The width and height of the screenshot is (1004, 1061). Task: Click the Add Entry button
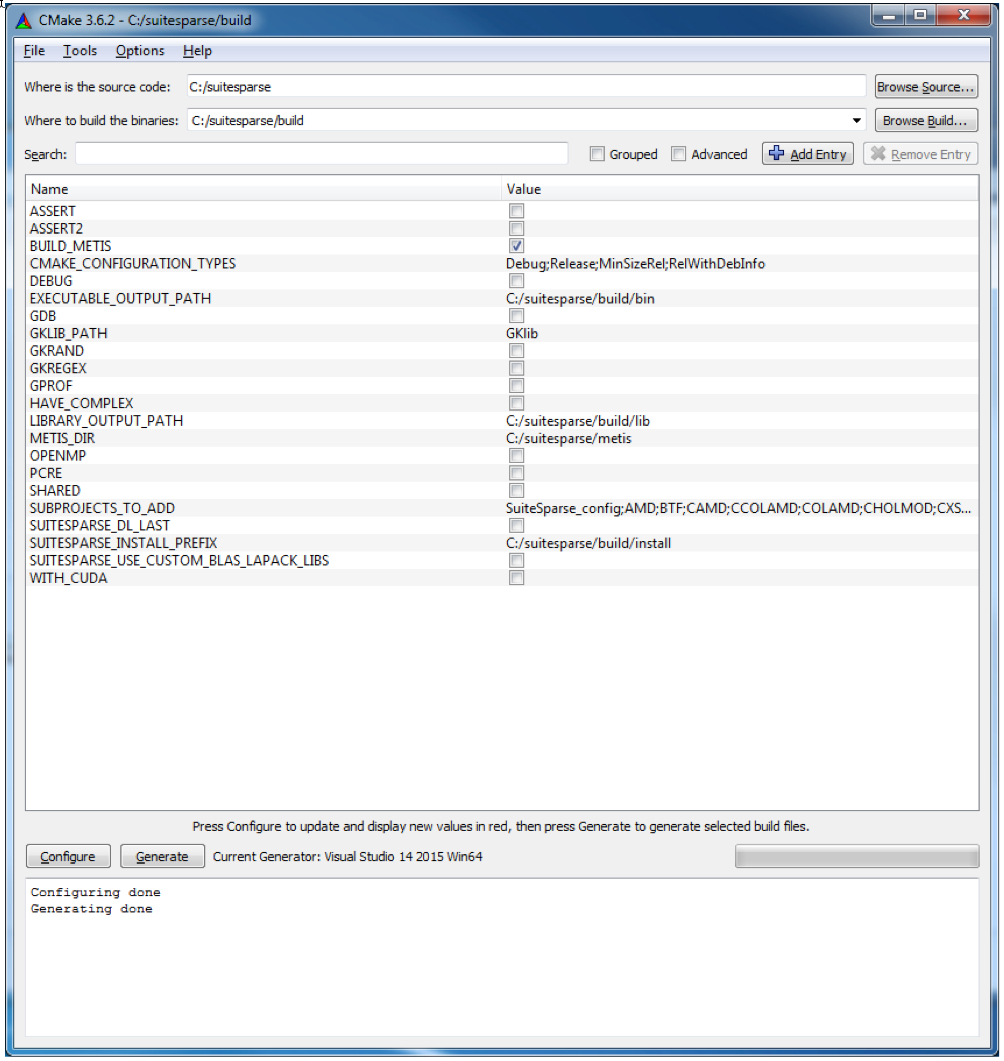(810, 154)
